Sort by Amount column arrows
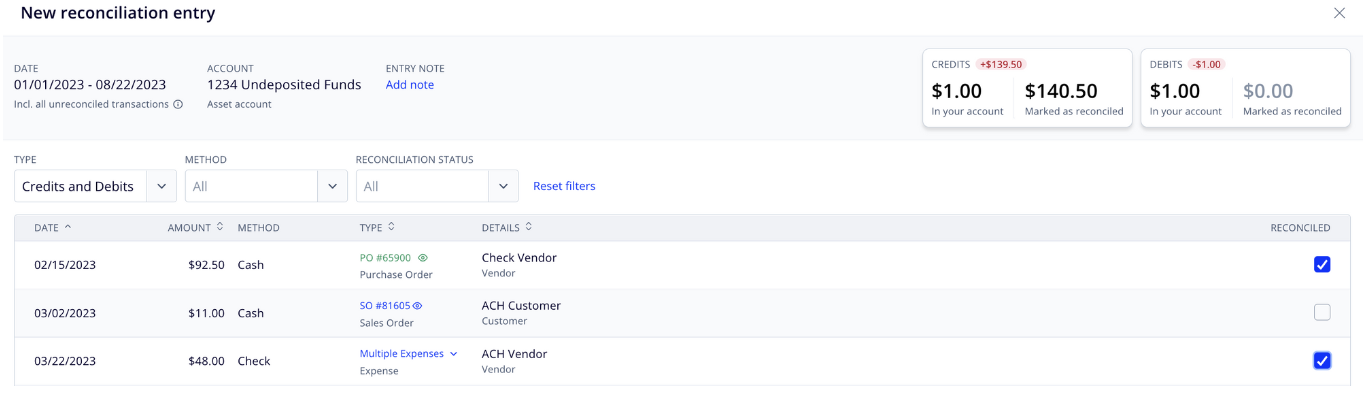Image resolution: width=1366 pixels, height=398 pixels. pyautogui.click(x=220, y=227)
